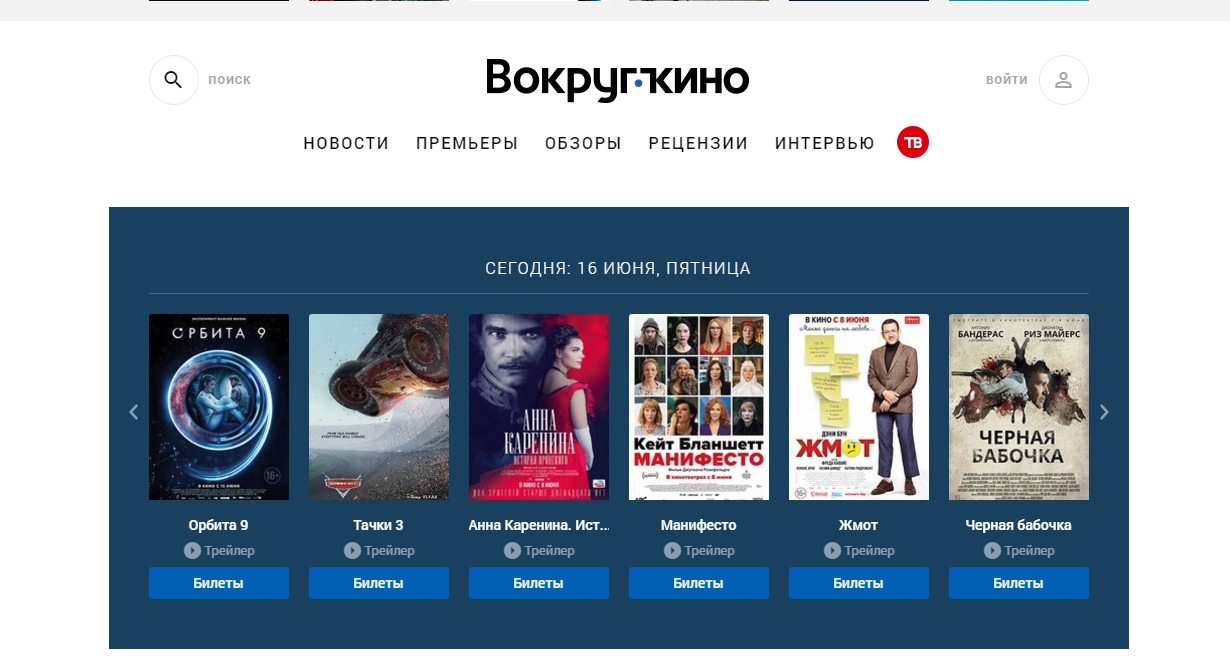Open the Черная бабочка poster
The height and width of the screenshot is (669, 1230).
click(x=1019, y=407)
